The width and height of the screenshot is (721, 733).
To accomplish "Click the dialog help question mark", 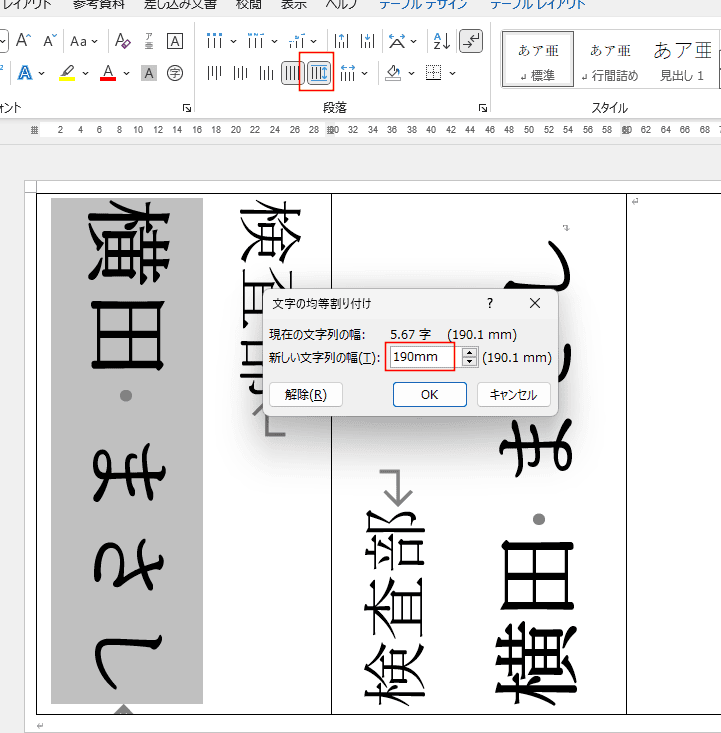I will [x=490, y=303].
